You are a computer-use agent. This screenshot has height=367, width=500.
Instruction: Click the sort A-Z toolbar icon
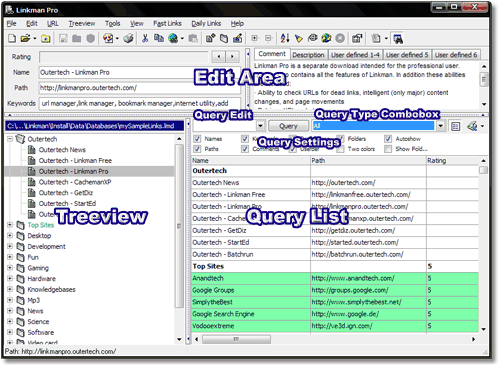[x=285, y=39]
